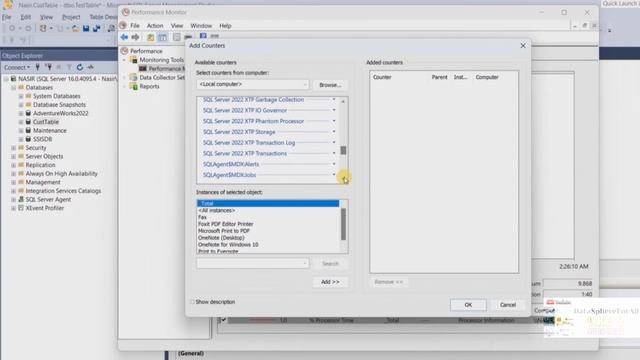Click the Browse... button
The image size is (640, 360).
pos(330,85)
